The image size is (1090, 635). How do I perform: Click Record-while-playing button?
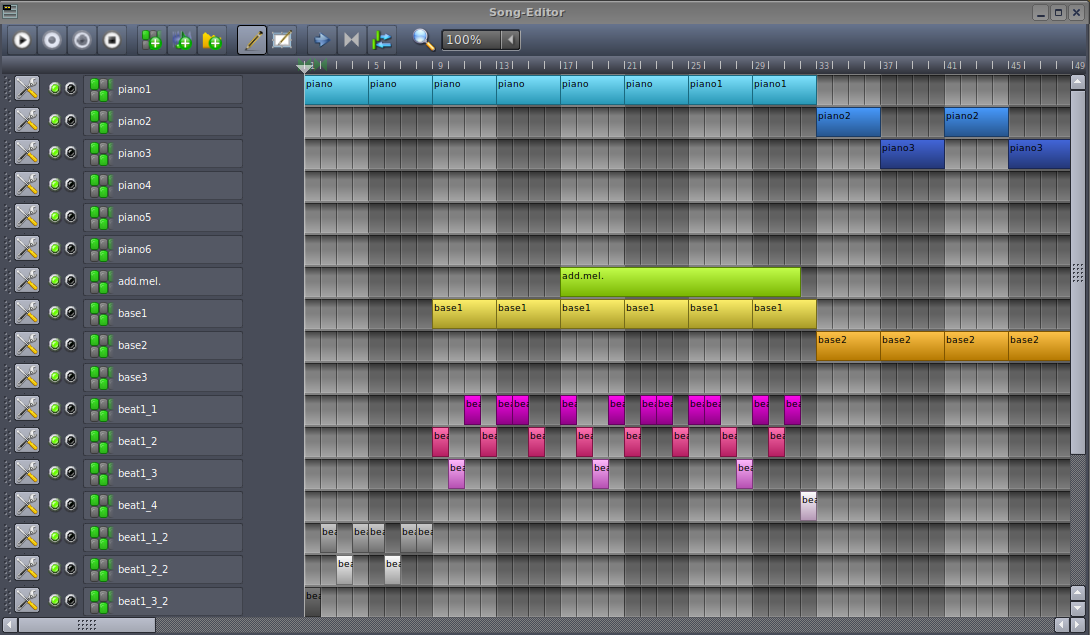82,40
